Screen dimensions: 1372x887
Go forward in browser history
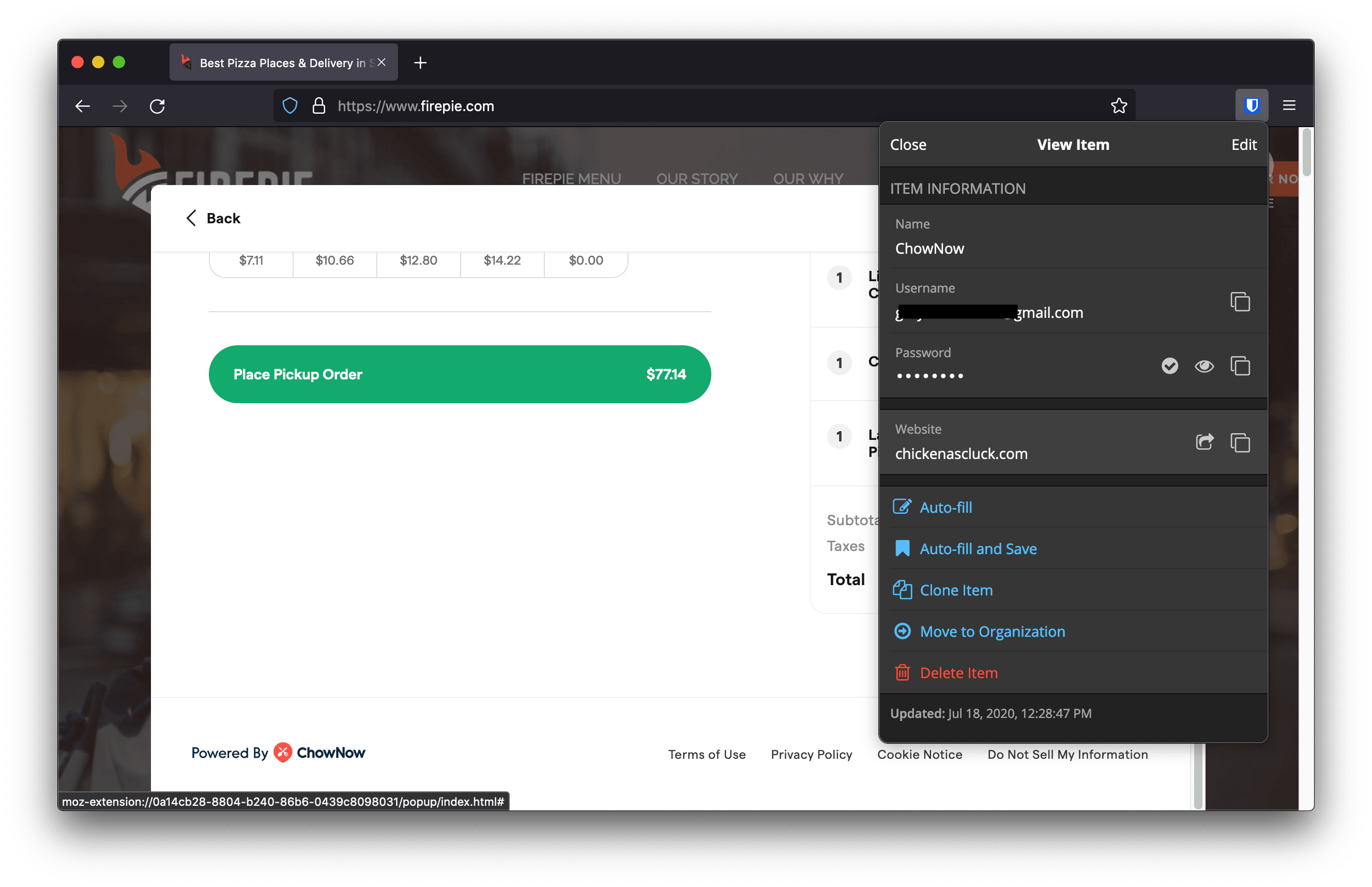pos(120,106)
